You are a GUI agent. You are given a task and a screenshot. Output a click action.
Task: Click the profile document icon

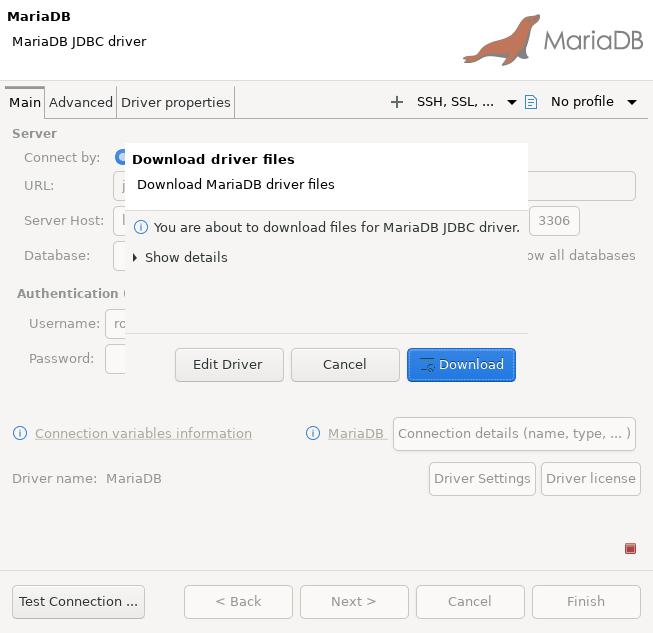click(531, 102)
